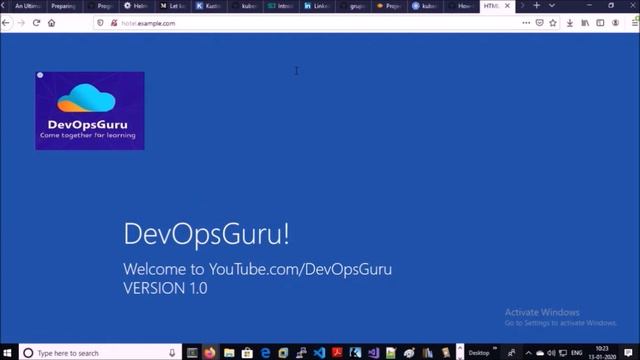This screenshot has height=360, width=640.
Task: Save page to Pocket icon
Action: click(540, 23)
